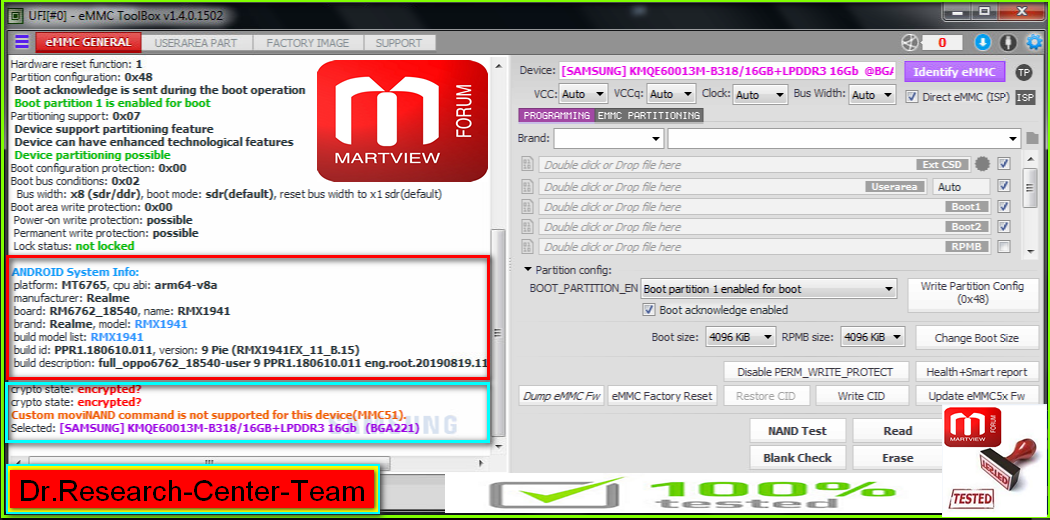The height and width of the screenshot is (520, 1050).
Task: Click the file icon on Boot1 row
Action: (x=527, y=207)
